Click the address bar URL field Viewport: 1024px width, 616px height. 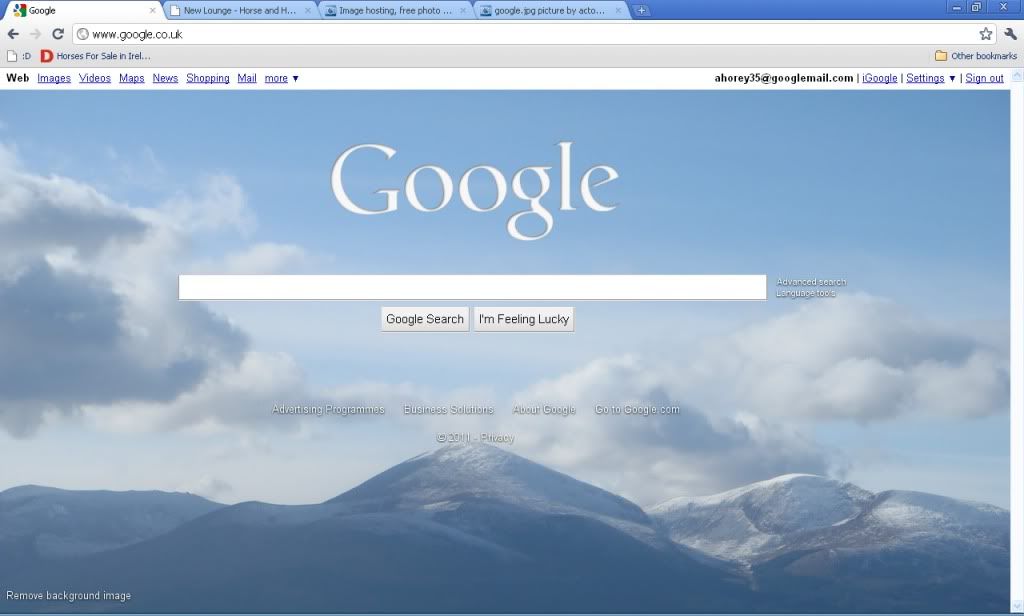[500, 34]
